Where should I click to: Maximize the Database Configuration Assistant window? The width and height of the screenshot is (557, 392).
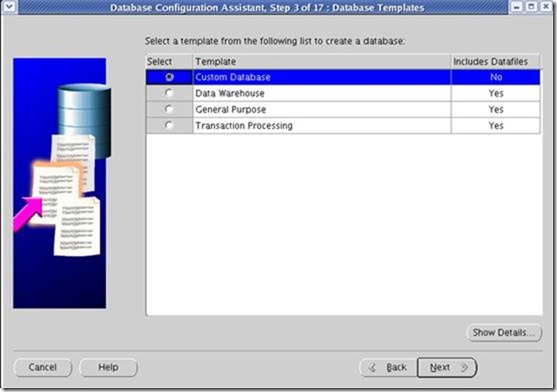531,6
